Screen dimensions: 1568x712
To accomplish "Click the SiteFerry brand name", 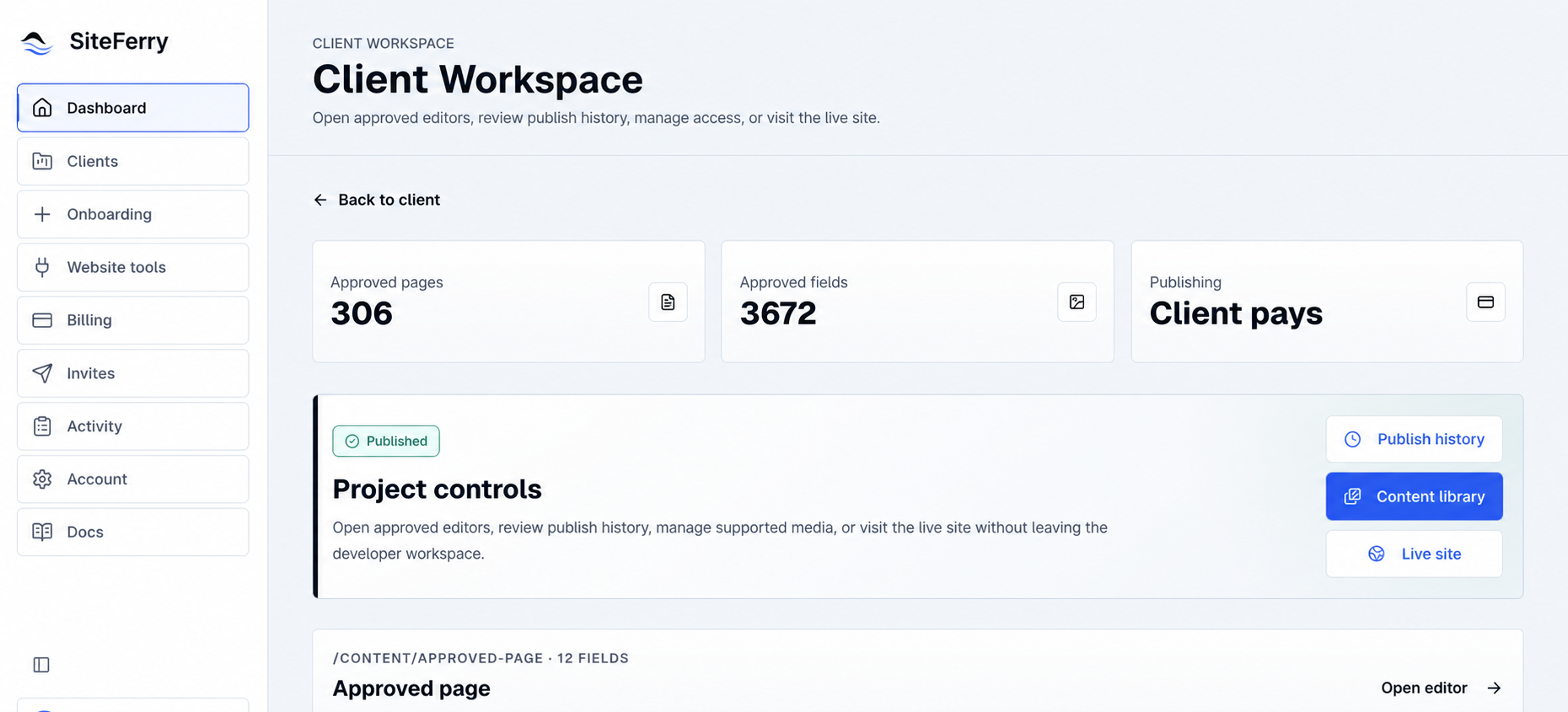I will 119,41.
